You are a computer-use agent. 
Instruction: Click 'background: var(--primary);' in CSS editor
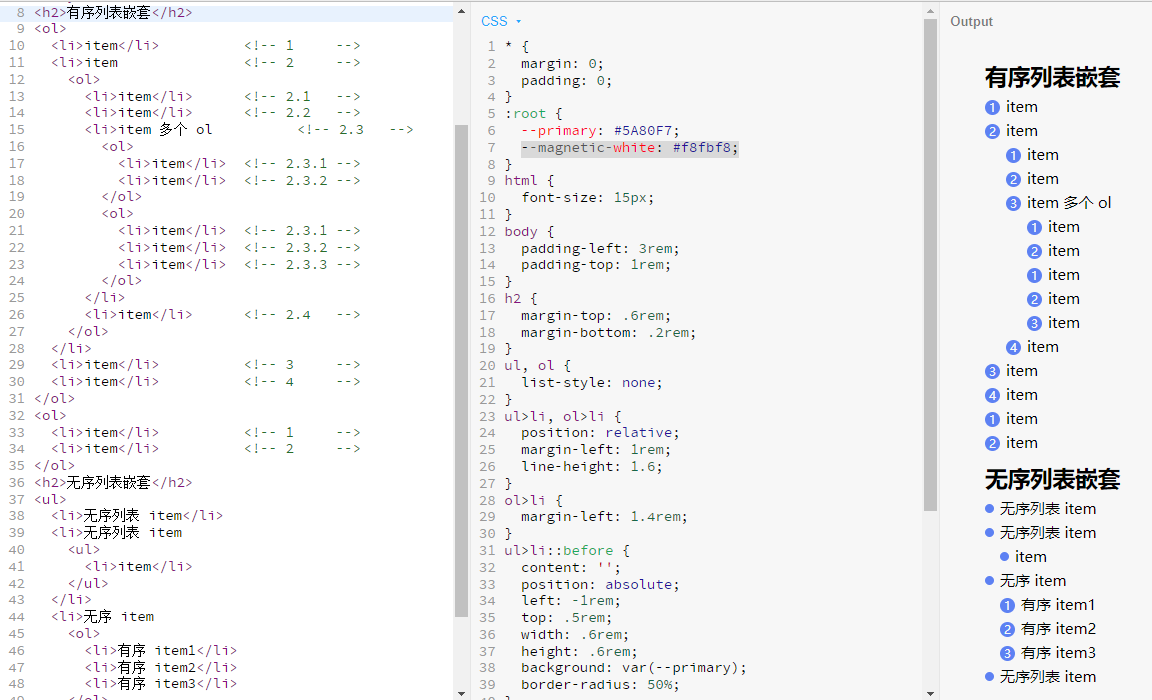633,667
